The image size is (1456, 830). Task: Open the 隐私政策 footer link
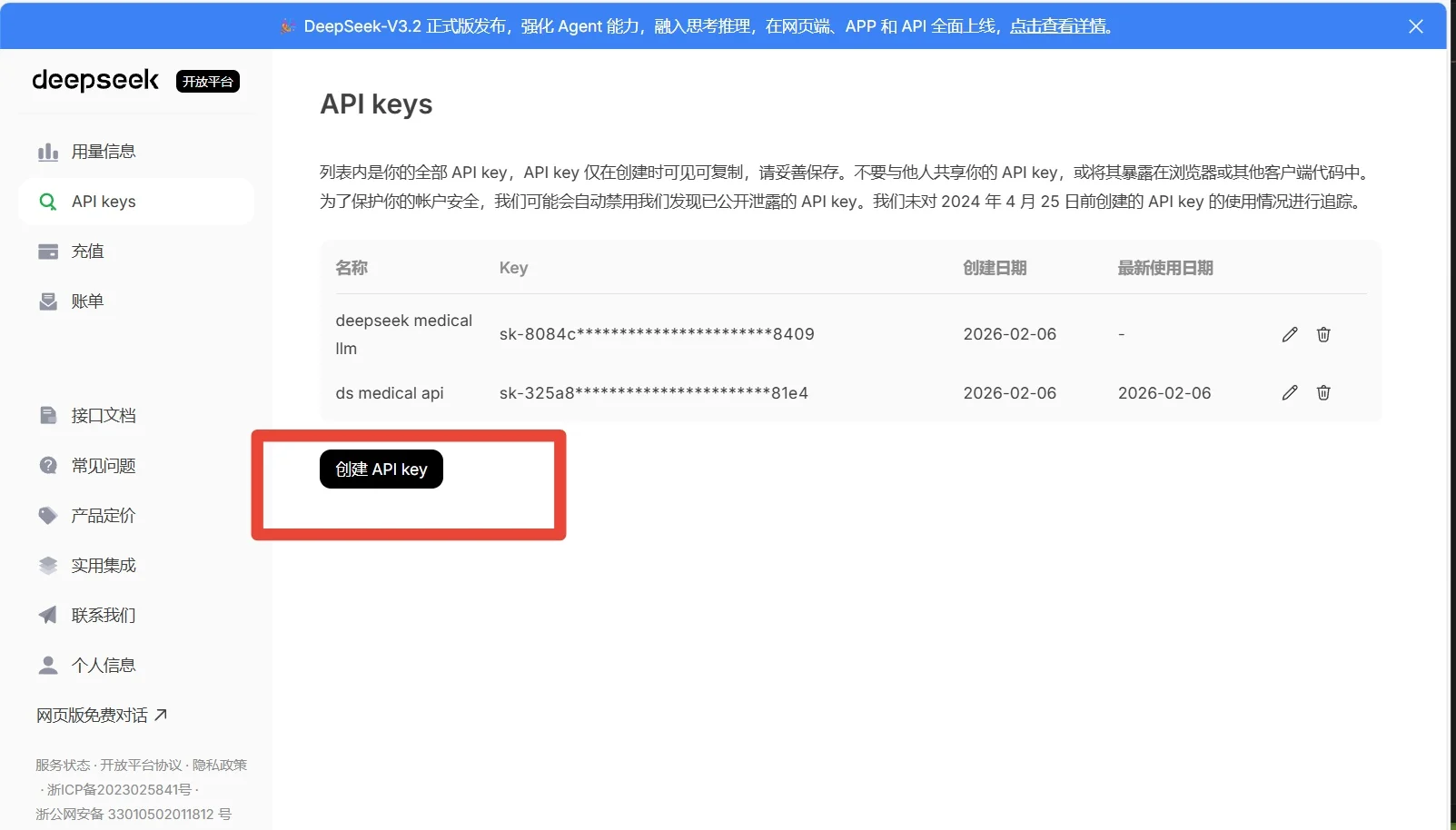pos(221,765)
